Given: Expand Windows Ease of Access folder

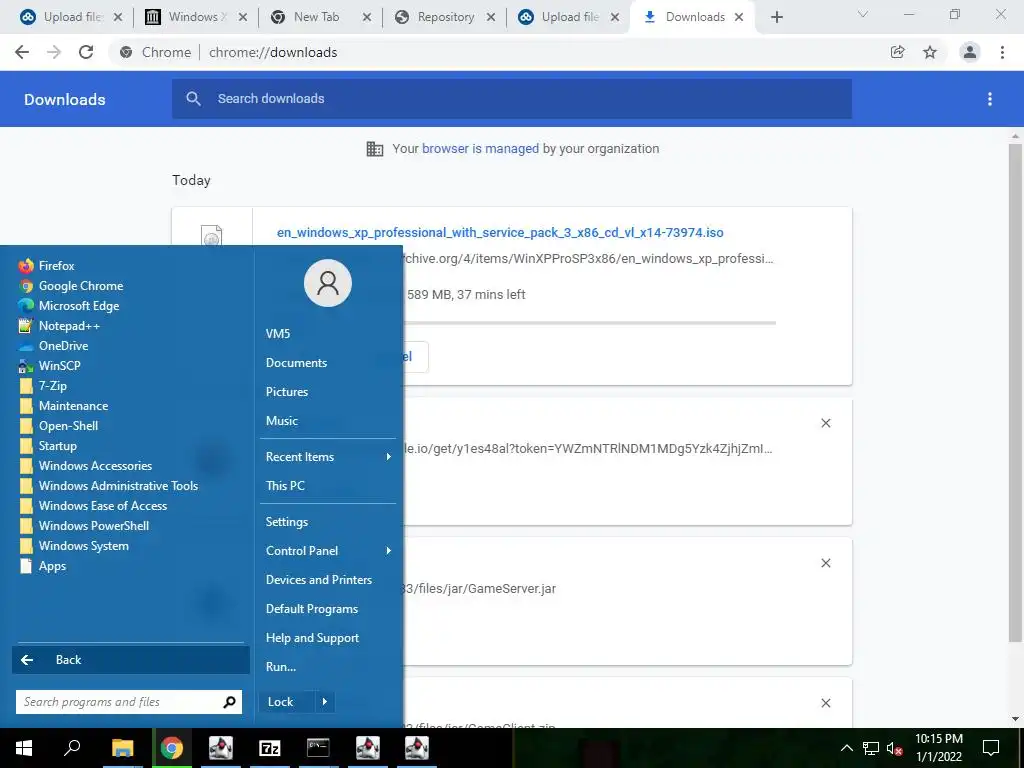Looking at the screenshot, I should (x=93, y=506).
